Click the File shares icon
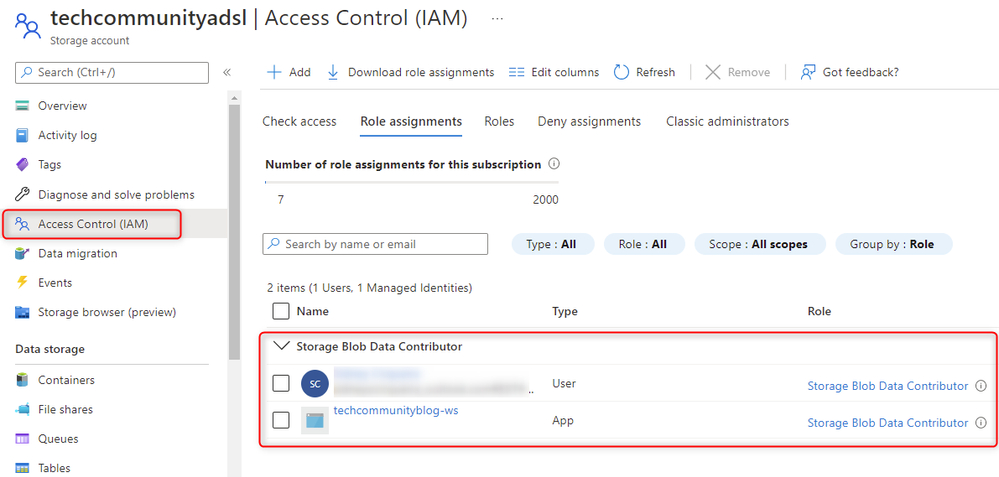This screenshot has height=477, width=999. [22, 409]
